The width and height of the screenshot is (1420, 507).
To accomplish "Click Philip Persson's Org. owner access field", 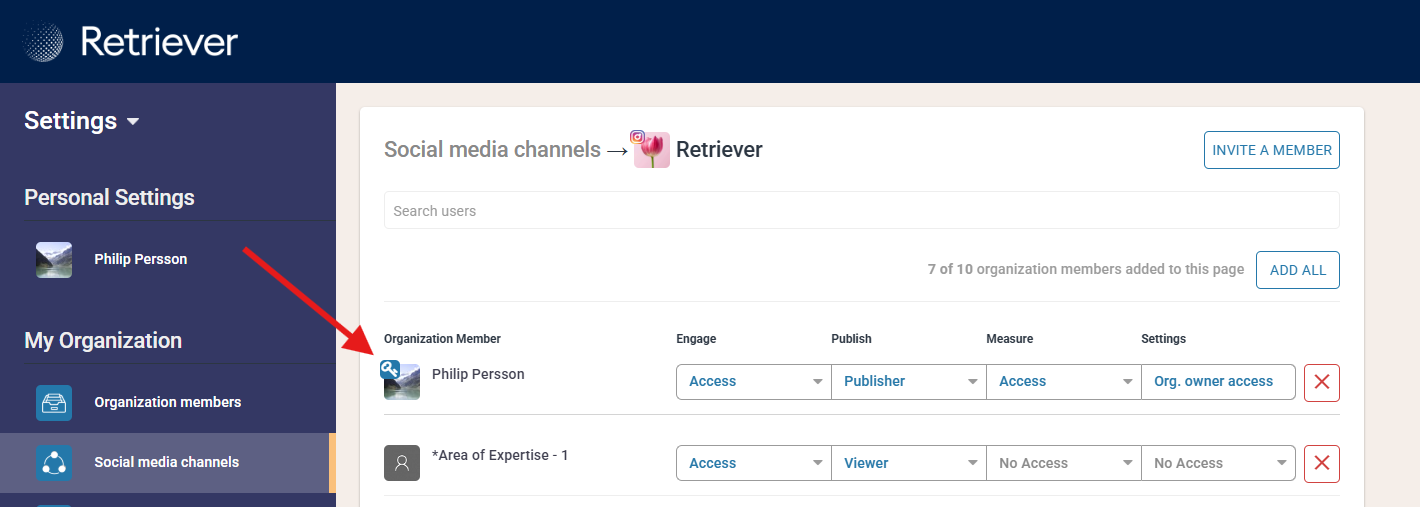I will click(1219, 382).
